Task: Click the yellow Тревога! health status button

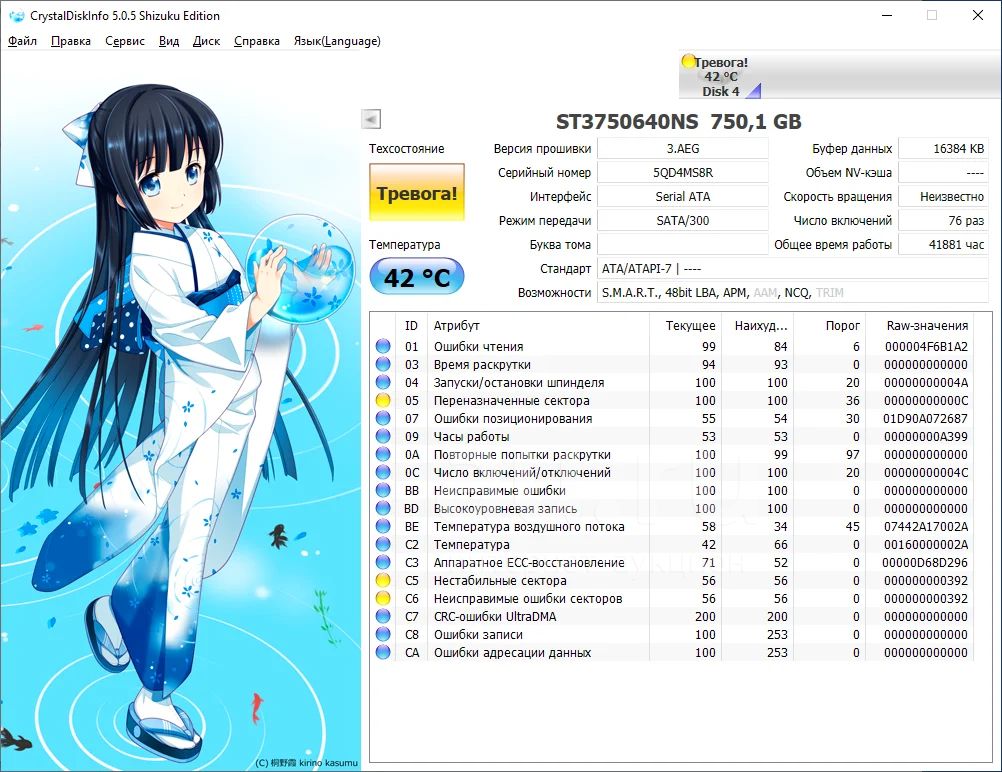Action: [417, 192]
